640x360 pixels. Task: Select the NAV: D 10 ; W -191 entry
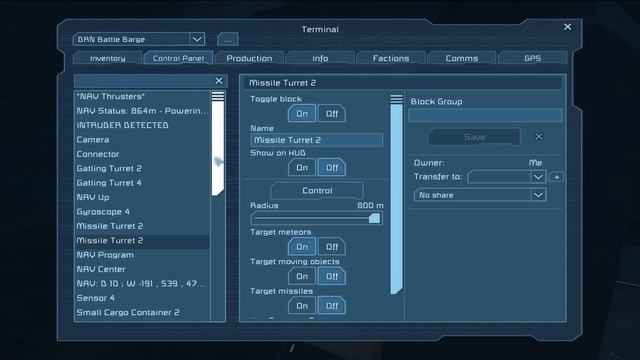pyautogui.click(x=142, y=284)
